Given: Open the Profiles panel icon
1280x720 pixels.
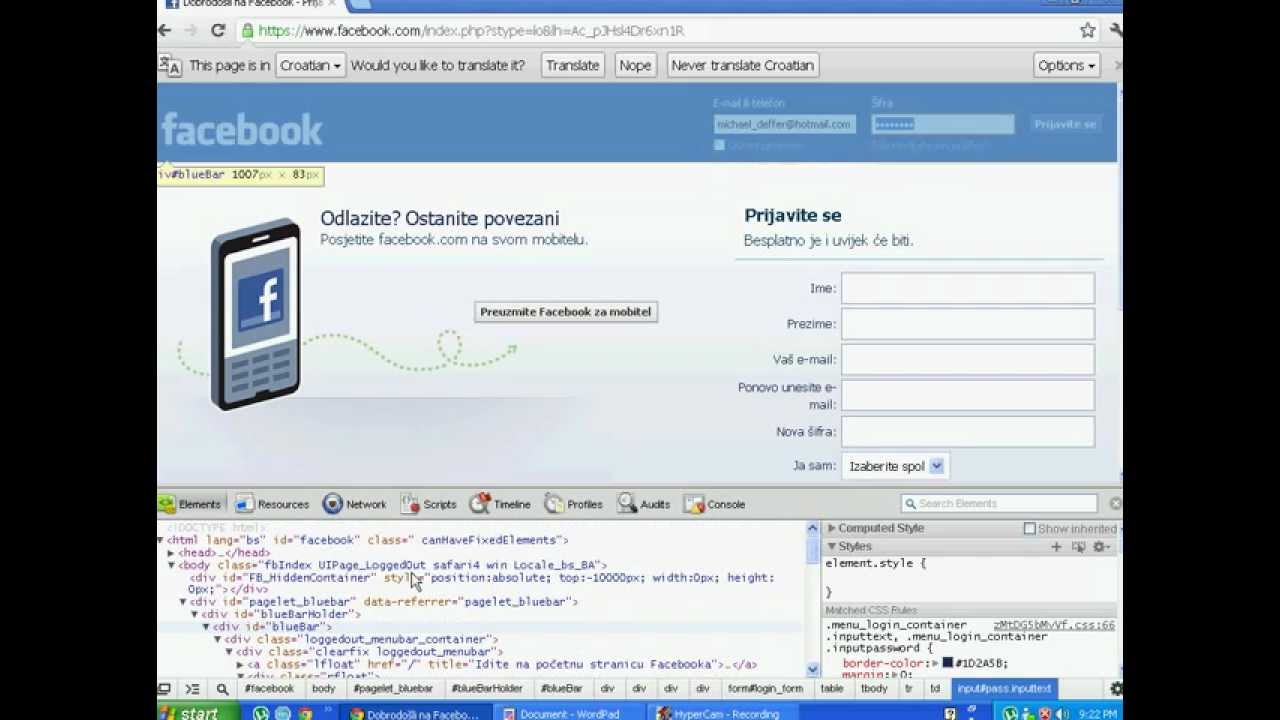Looking at the screenshot, I should click(553, 504).
